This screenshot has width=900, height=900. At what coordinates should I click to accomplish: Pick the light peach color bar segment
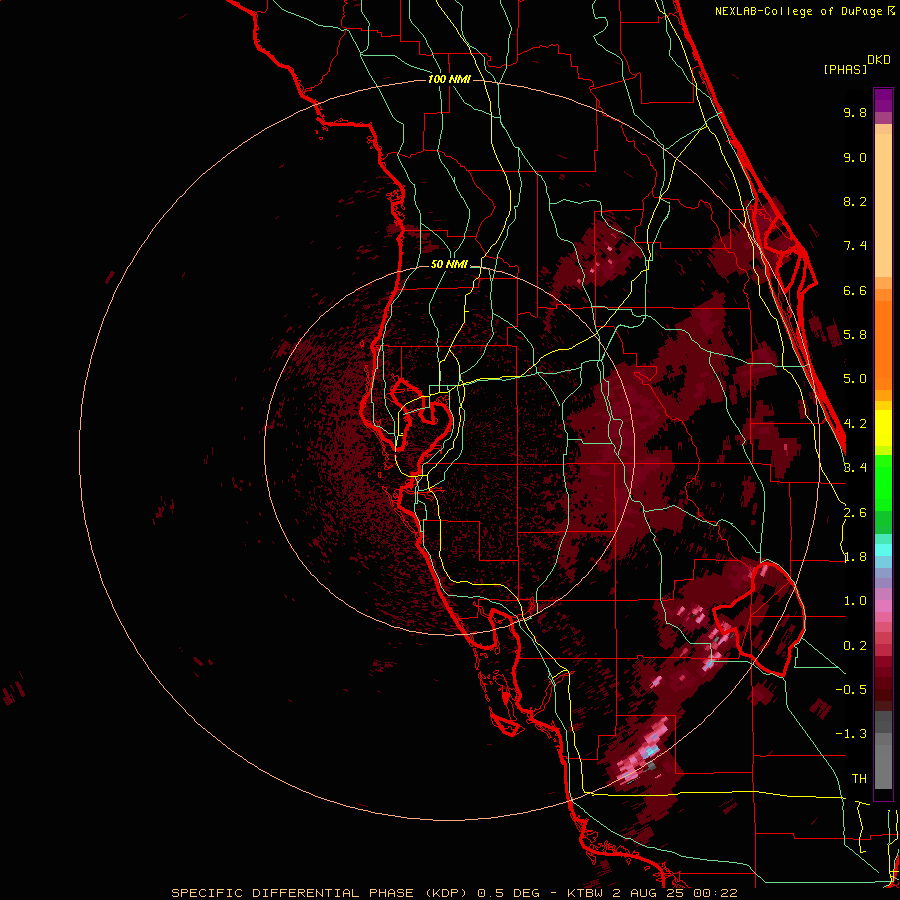pos(883,205)
